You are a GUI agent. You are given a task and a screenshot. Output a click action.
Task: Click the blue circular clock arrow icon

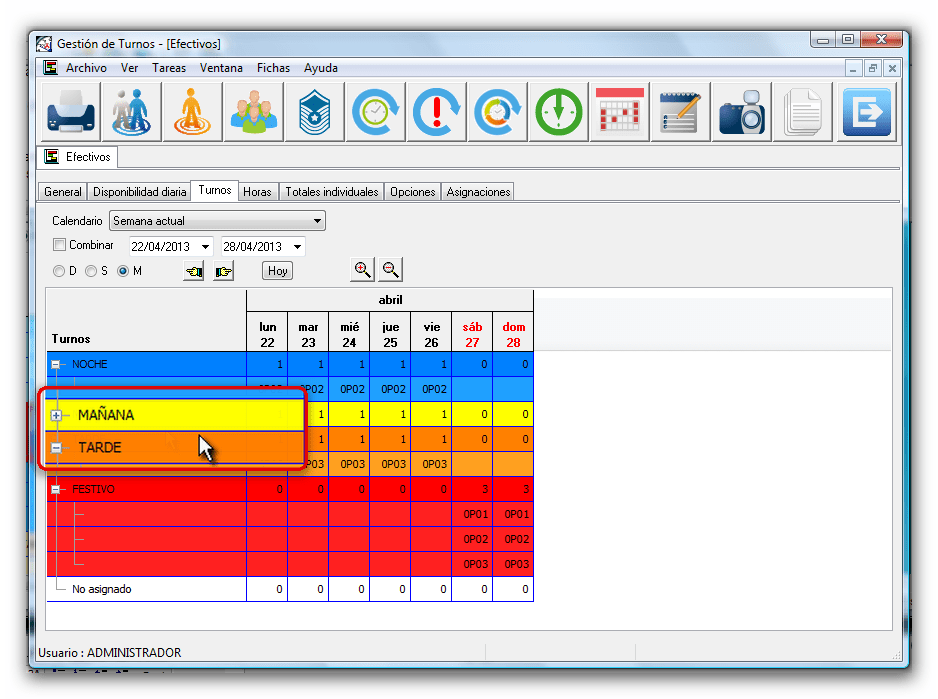[376, 112]
